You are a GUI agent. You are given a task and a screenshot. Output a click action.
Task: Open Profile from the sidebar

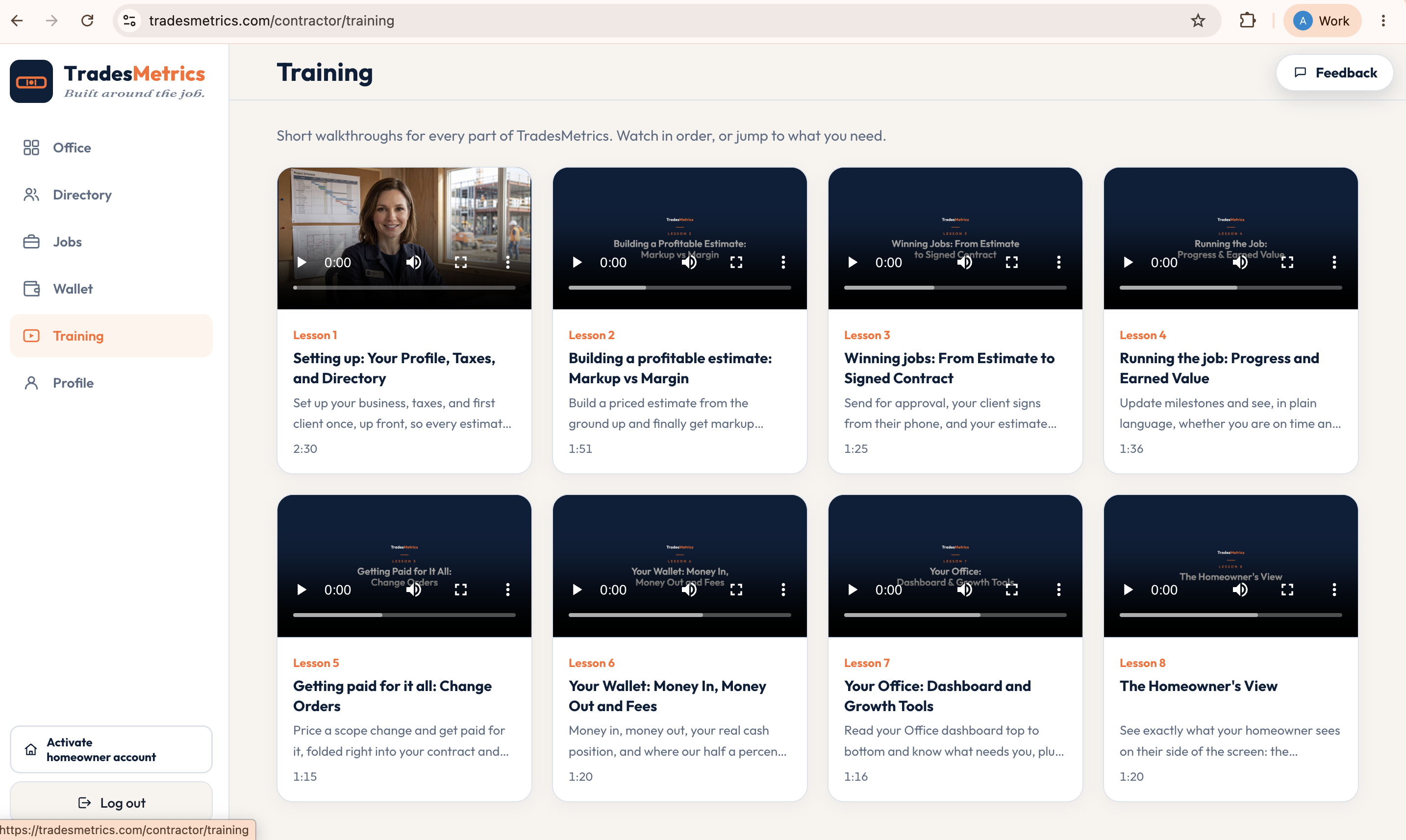(111, 383)
